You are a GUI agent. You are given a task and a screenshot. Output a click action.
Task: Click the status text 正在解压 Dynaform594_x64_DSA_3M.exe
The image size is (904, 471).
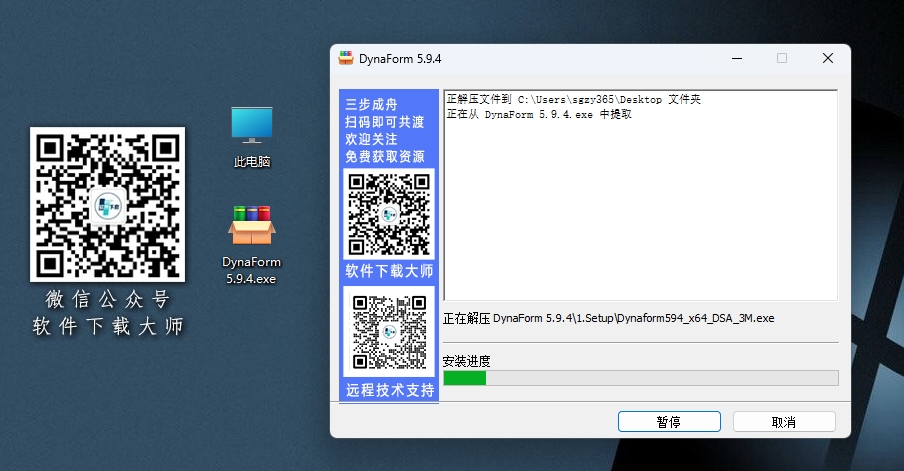[608, 318]
